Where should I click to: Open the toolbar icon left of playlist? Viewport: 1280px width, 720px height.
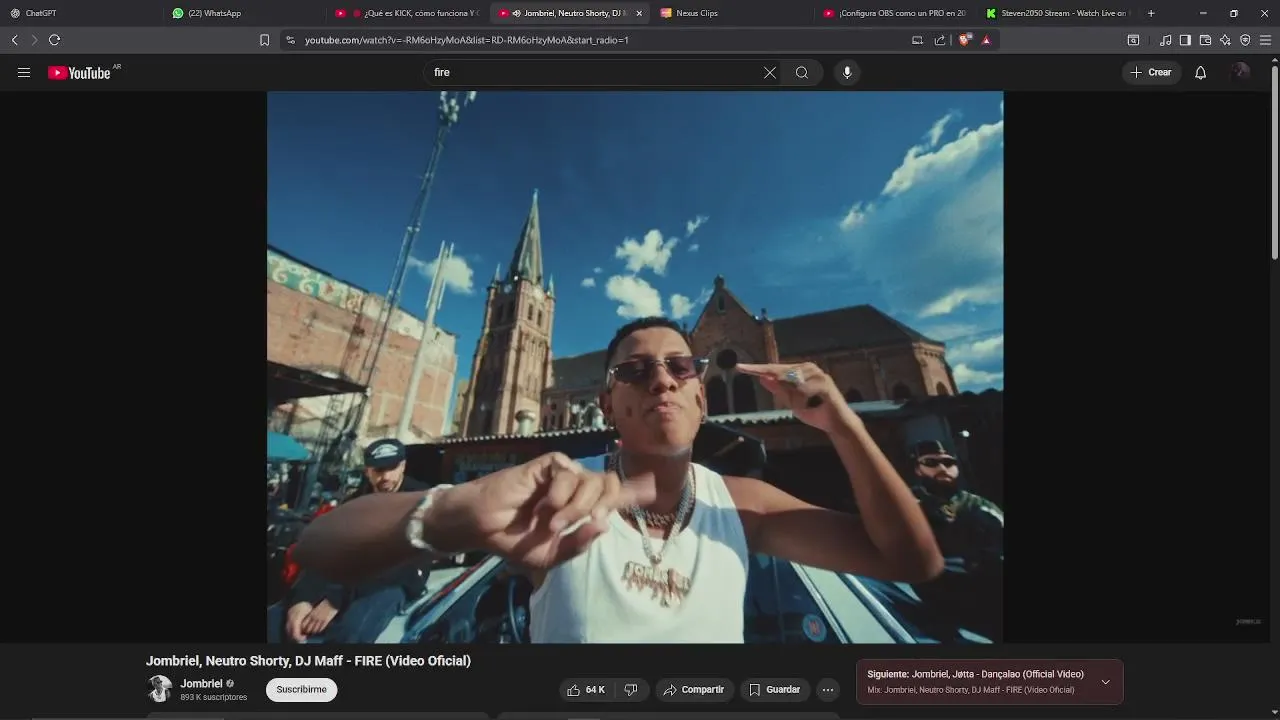coord(1133,40)
